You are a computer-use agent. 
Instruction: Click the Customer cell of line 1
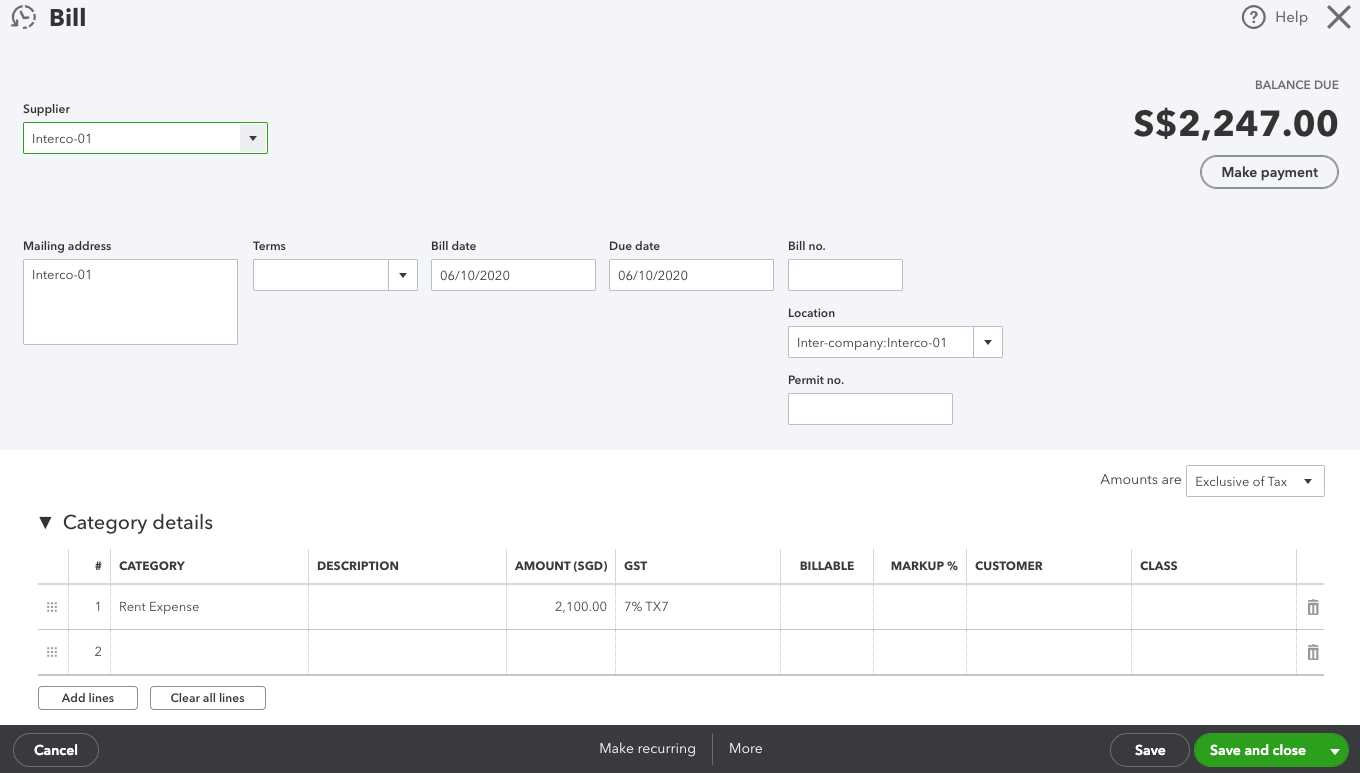coord(1049,607)
